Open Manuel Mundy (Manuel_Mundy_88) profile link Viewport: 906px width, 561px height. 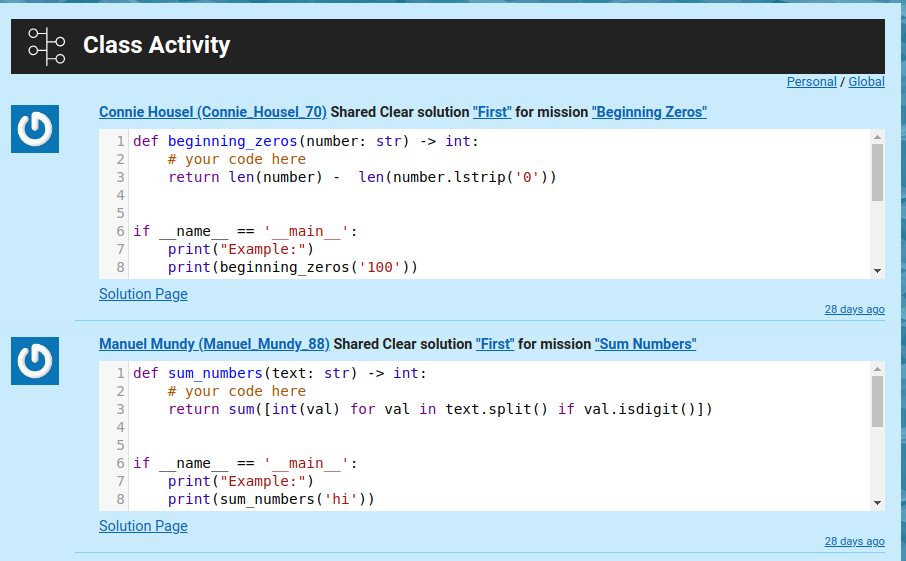tap(214, 344)
